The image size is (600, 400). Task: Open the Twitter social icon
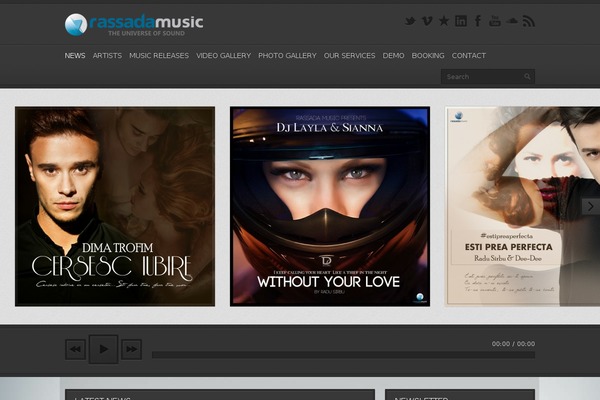coord(410,21)
